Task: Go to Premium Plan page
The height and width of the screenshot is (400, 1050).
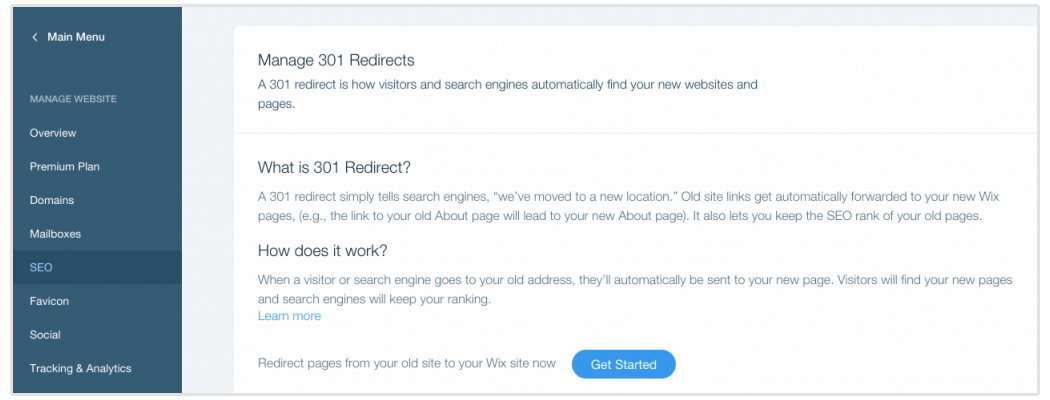Action: tap(65, 167)
